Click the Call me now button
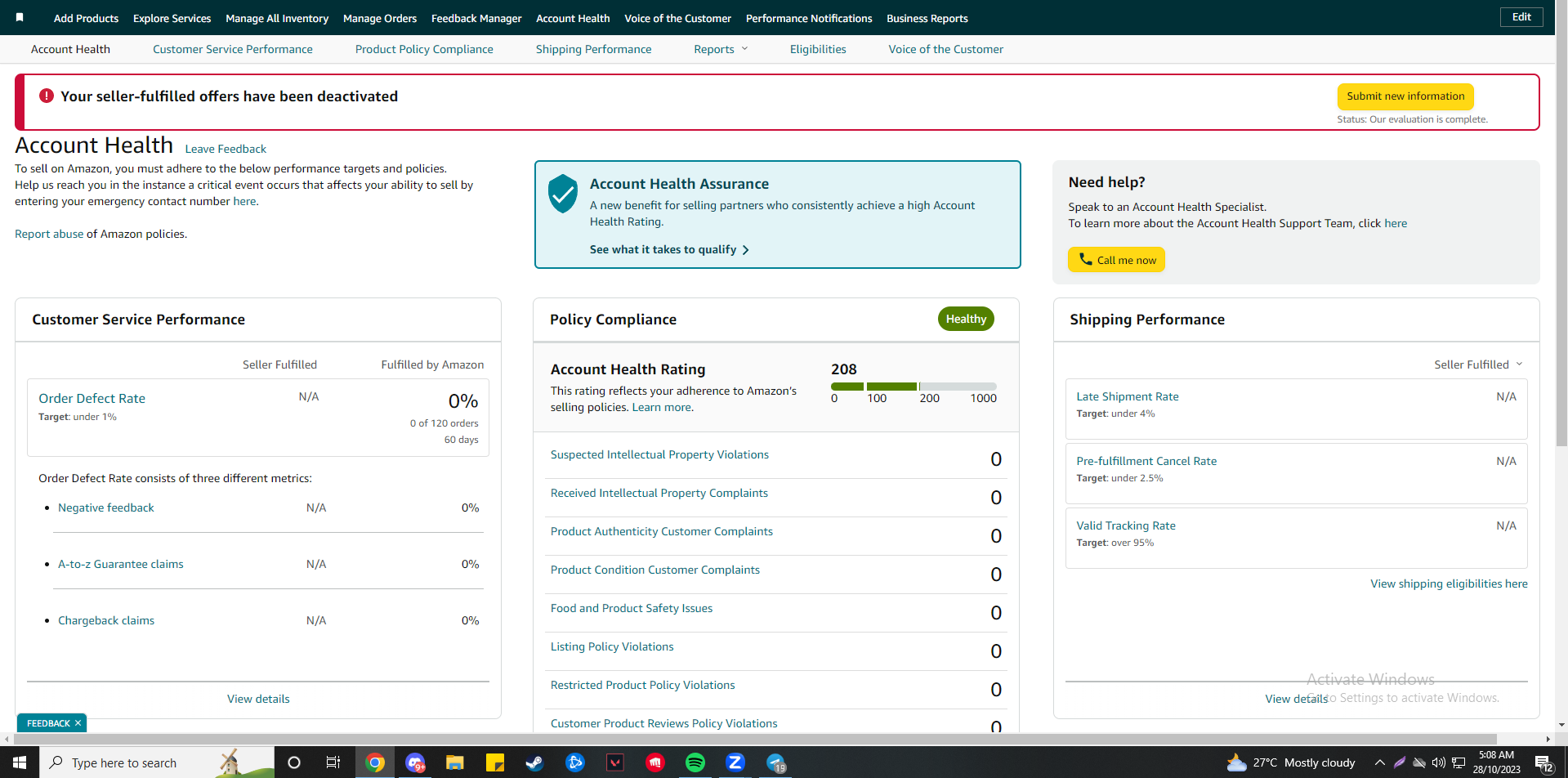 click(1116, 260)
